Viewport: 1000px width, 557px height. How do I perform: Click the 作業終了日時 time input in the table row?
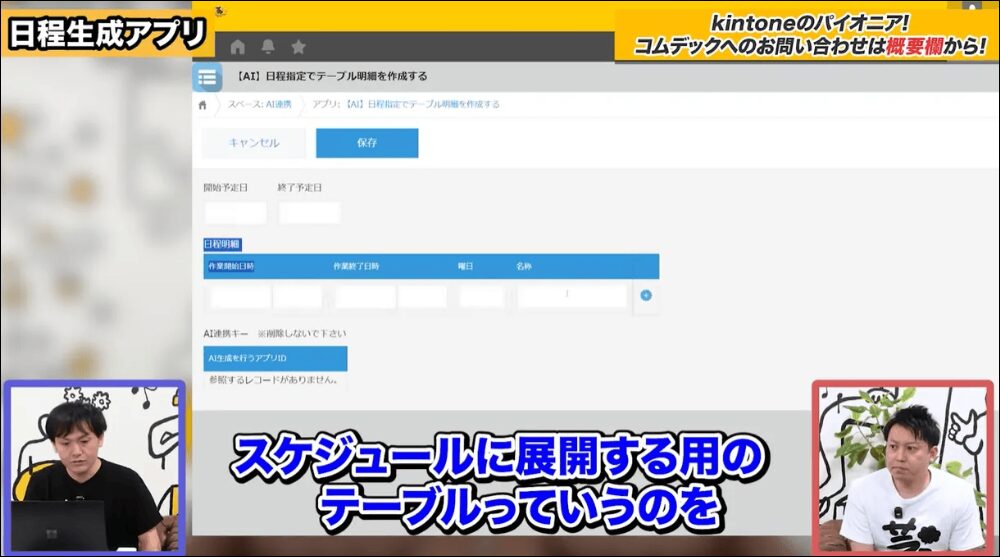point(423,297)
